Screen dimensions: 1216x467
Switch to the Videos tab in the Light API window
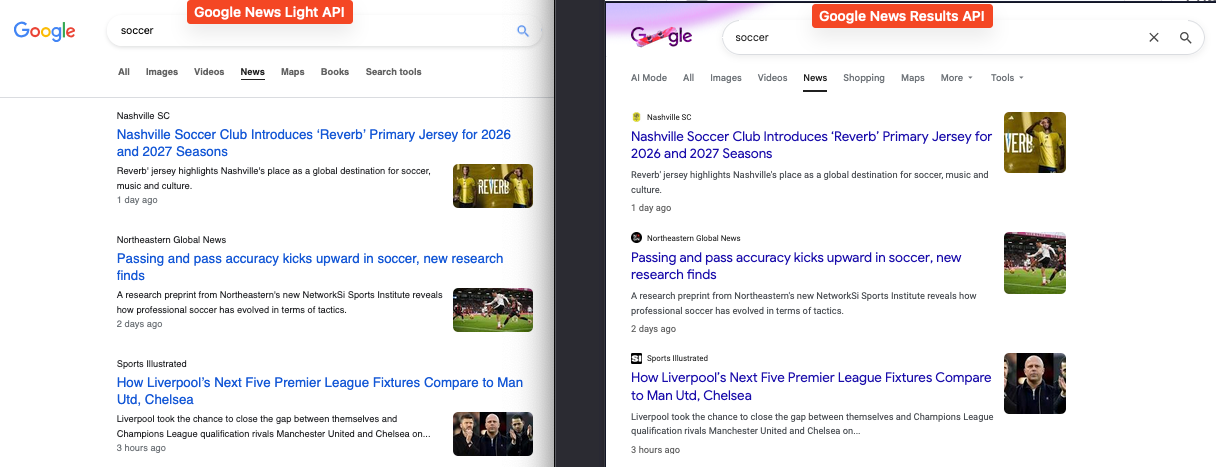click(209, 72)
